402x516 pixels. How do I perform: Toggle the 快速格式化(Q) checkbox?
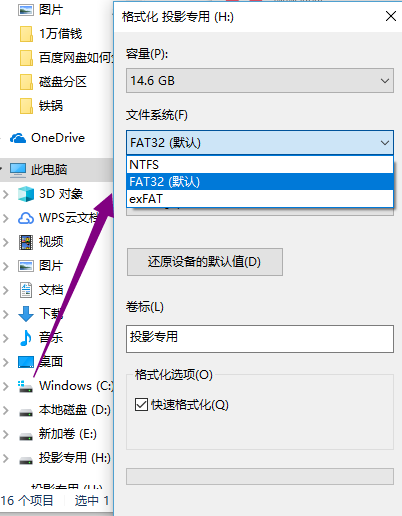pyautogui.click(x=141, y=405)
